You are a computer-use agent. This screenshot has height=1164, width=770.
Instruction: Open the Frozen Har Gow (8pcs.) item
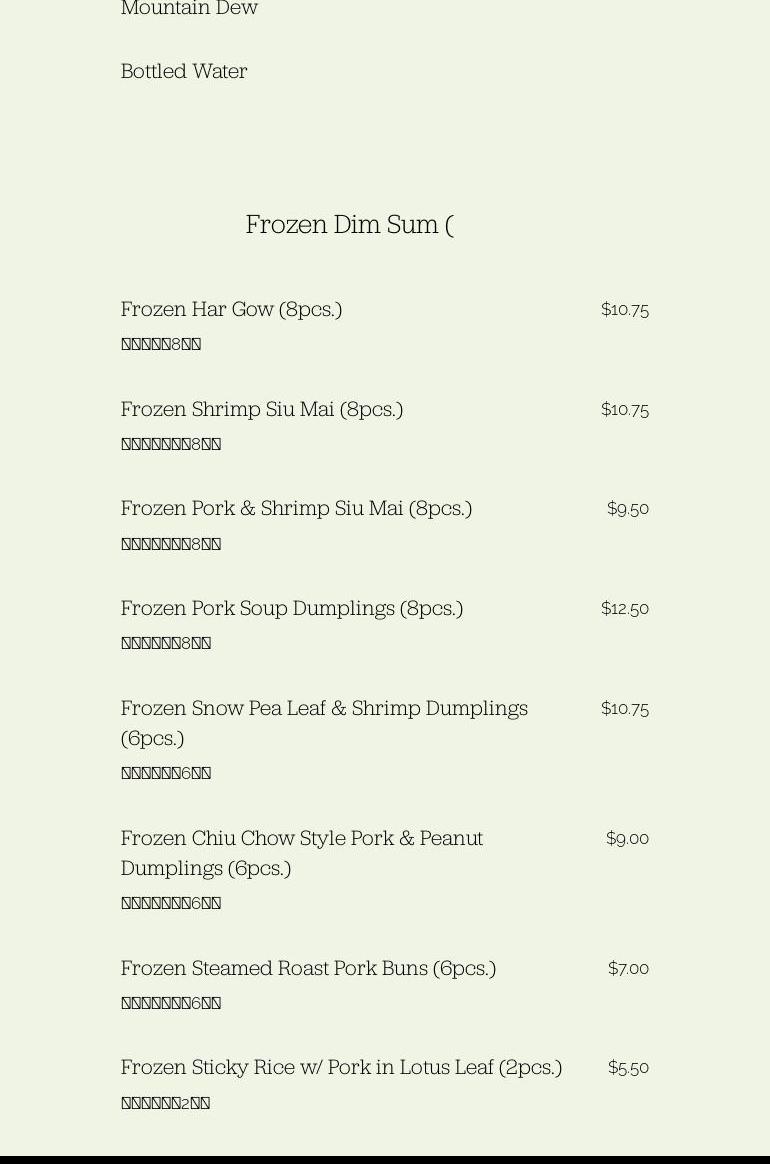(231, 309)
